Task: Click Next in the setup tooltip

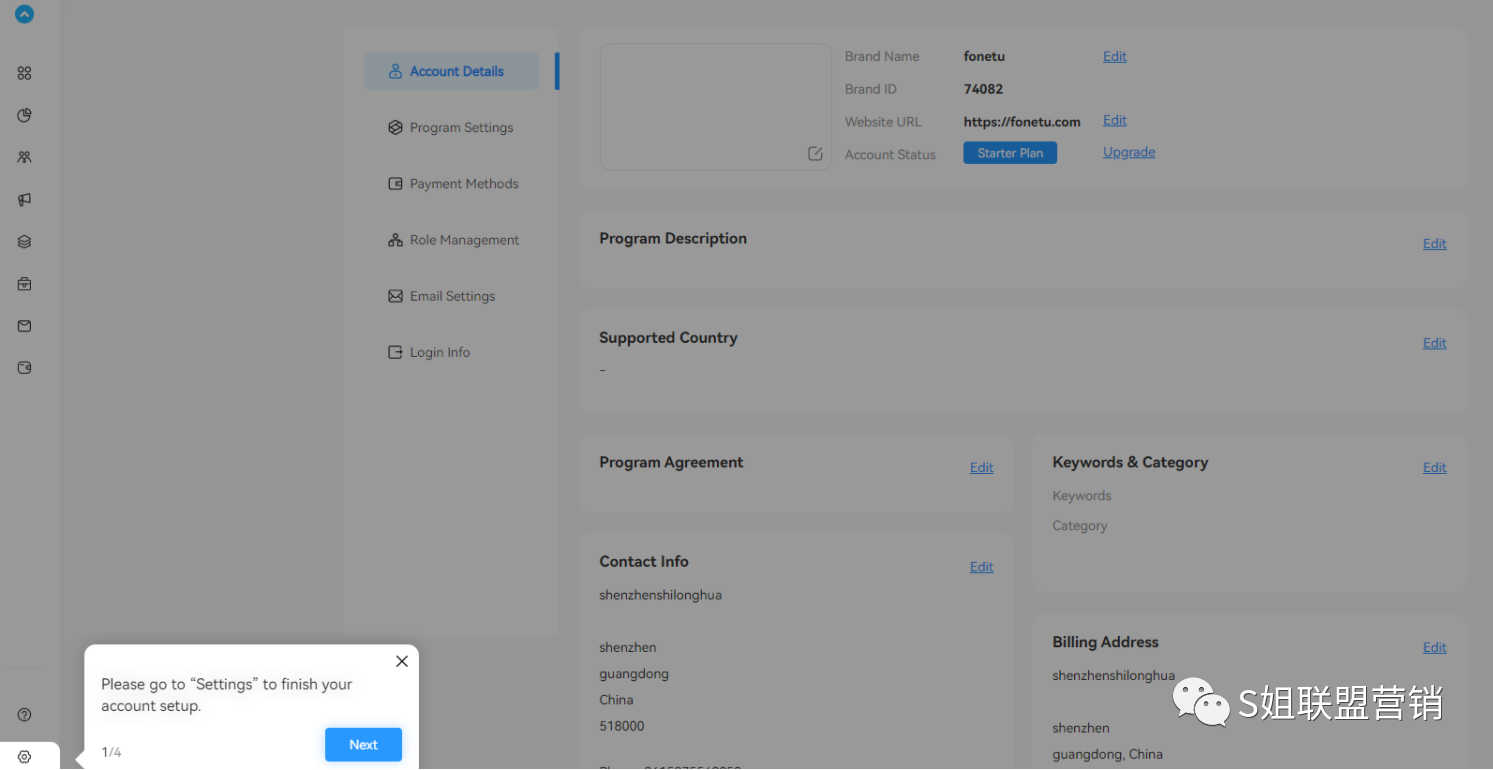Action: 363,745
